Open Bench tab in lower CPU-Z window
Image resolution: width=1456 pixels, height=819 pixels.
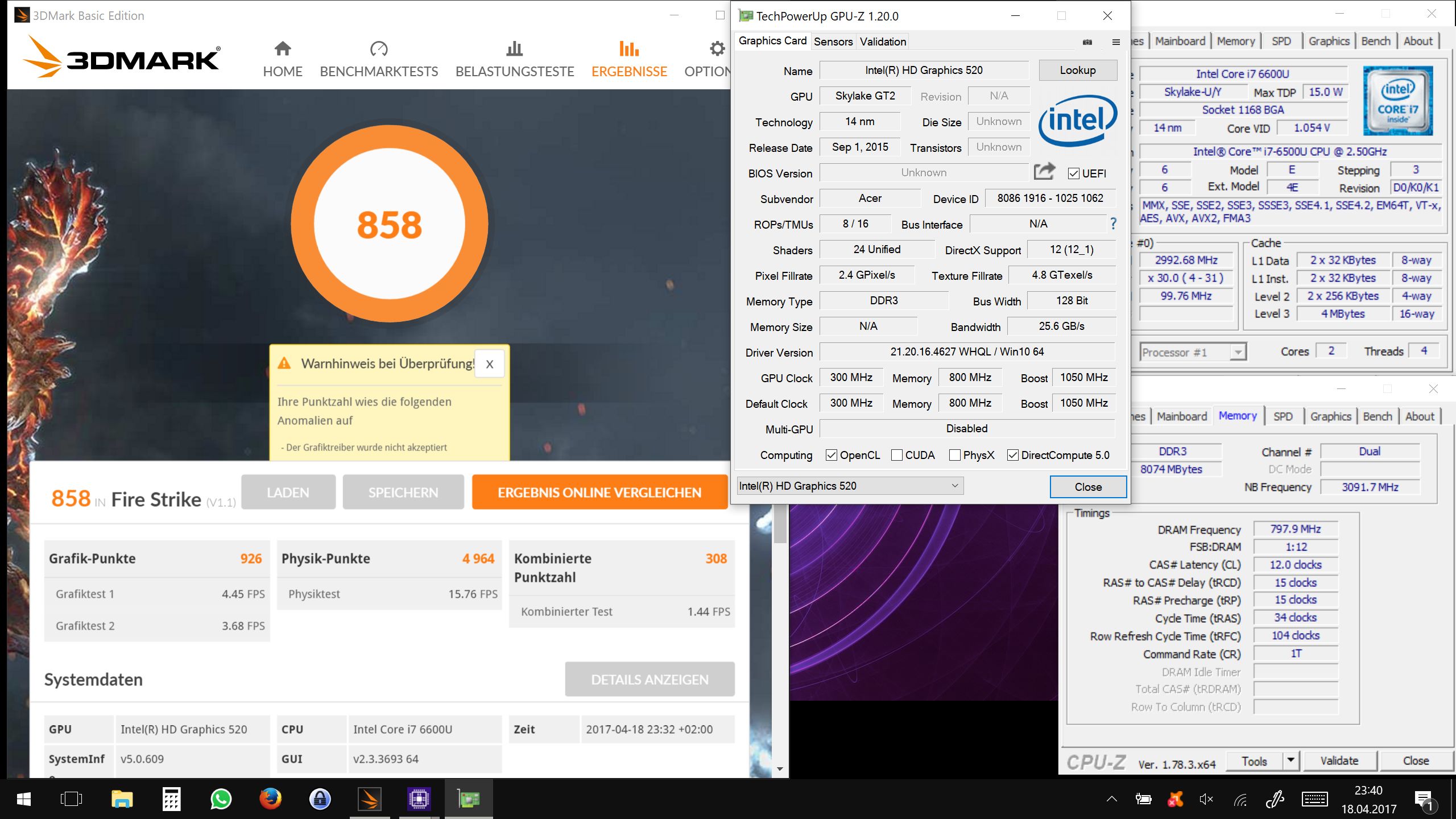pyautogui.click(x=1377, y=416)
